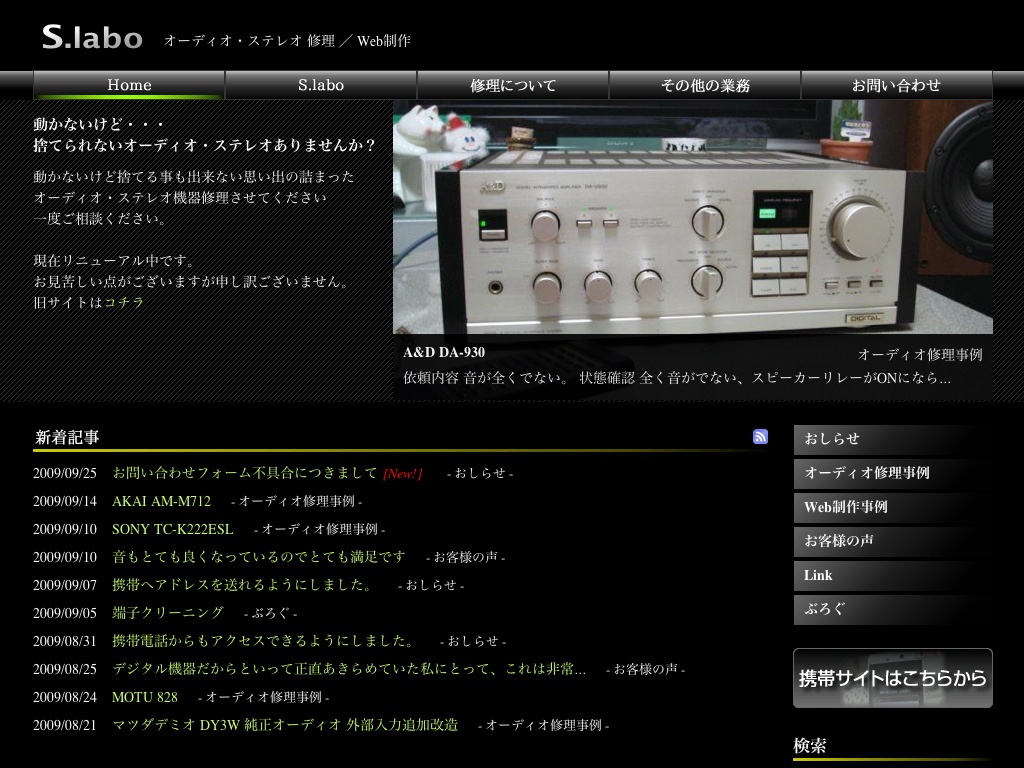
Task: Go to 修理について menu item
Action: click(513, 85)
